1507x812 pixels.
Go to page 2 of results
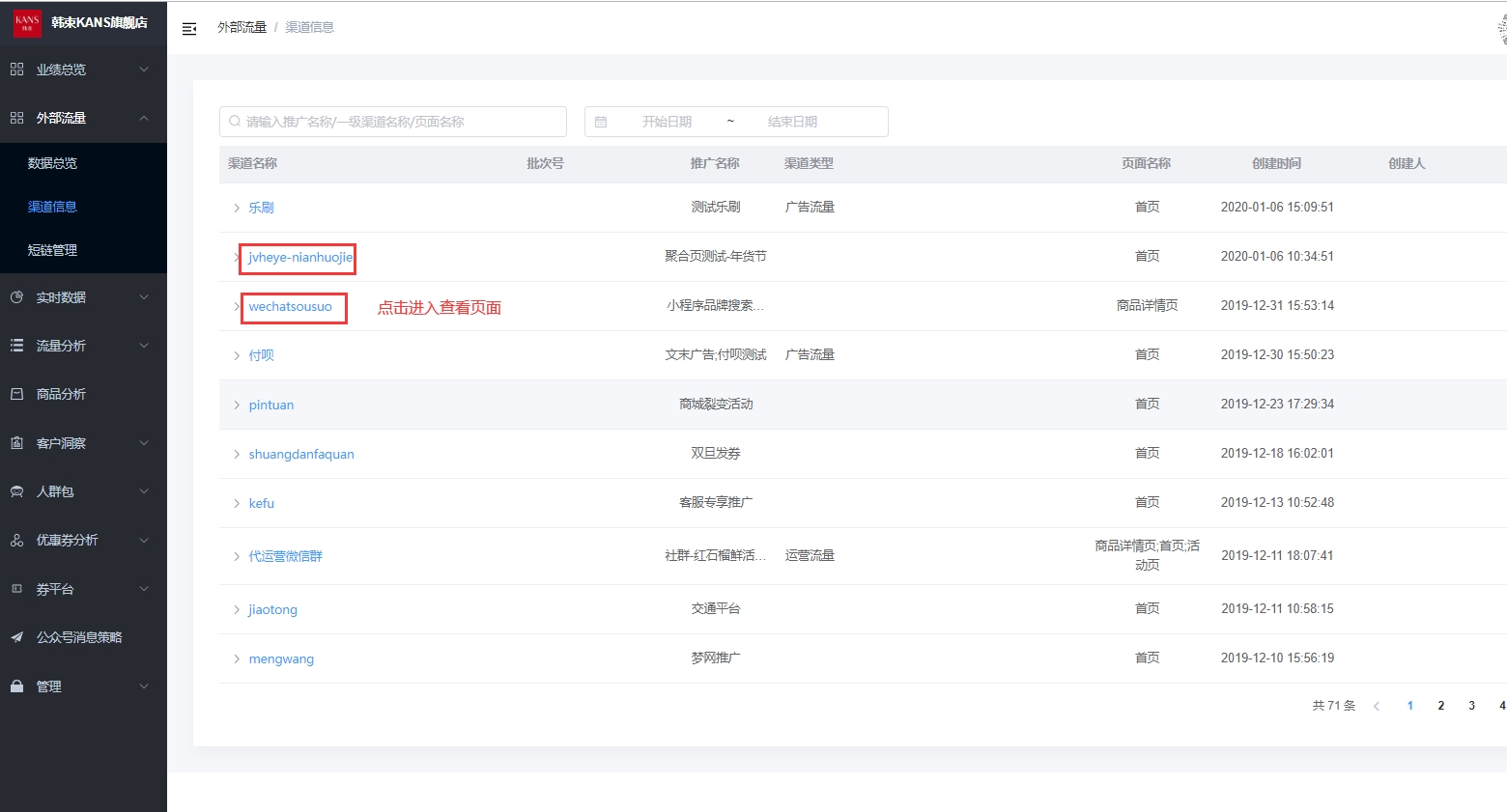[1440, 706]
